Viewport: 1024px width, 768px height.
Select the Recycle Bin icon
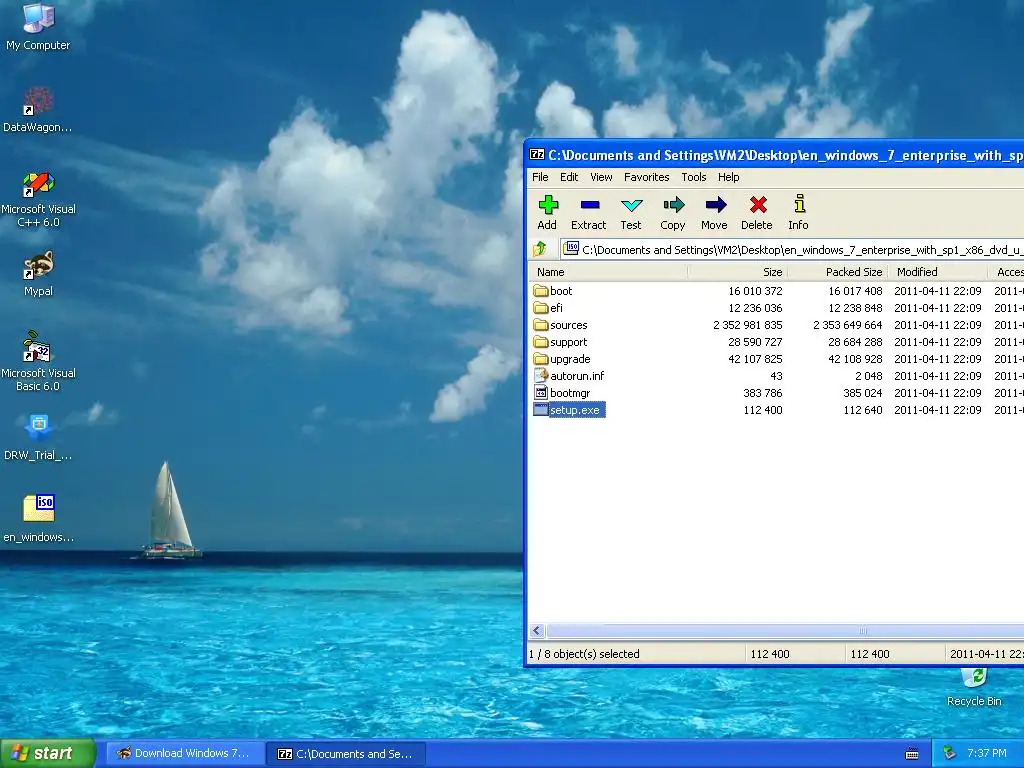click(974, 687)
